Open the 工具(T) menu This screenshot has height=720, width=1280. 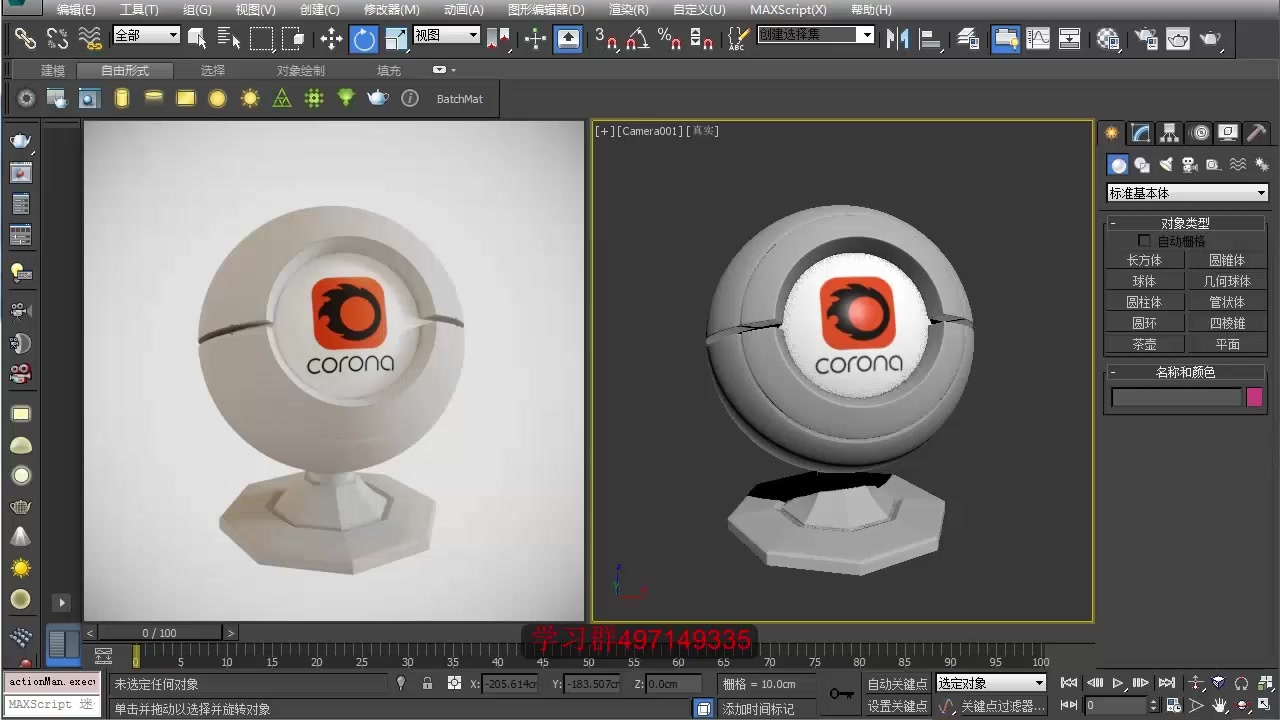139,10
